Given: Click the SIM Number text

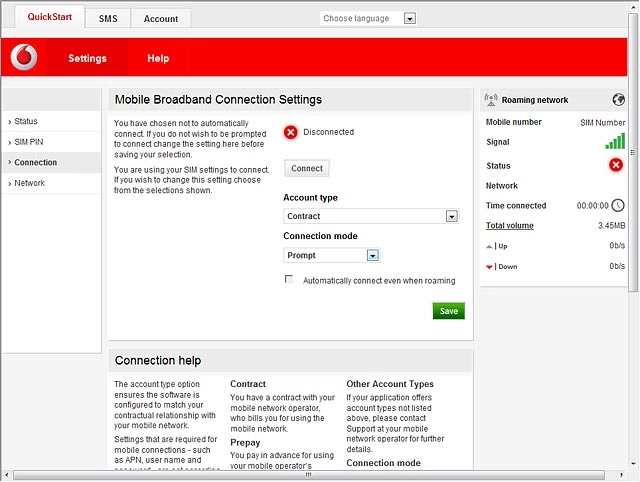Looking at the screenshot, I should (602, 122).
